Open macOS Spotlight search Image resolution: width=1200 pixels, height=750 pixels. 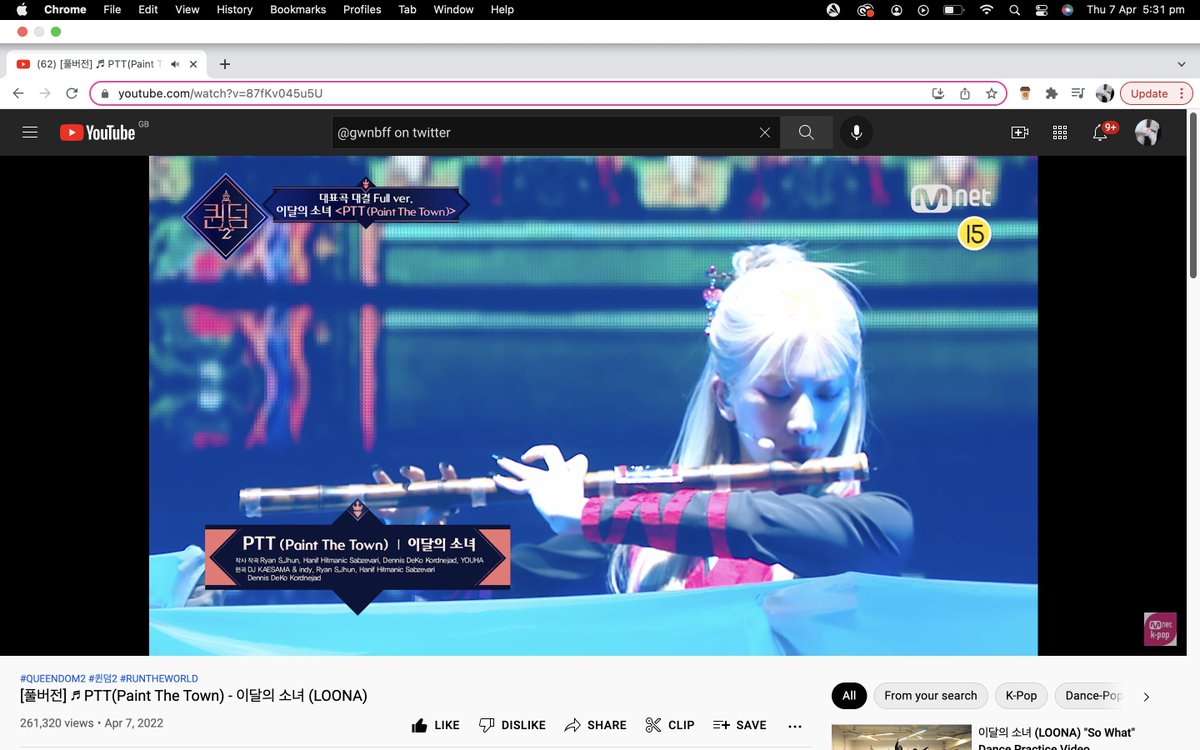[x=1015, y=9]
